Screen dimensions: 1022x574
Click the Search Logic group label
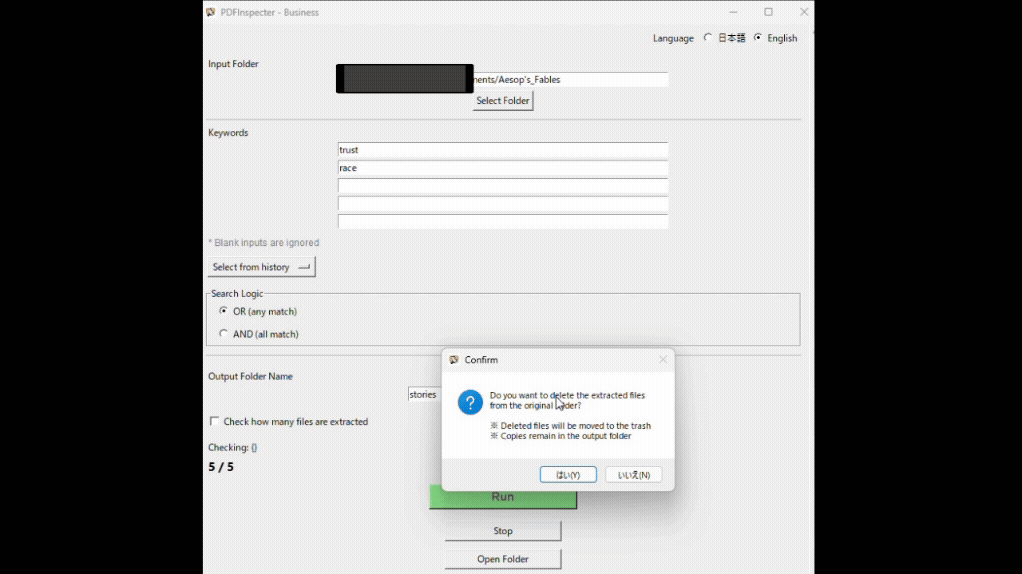(x=237, y=294)
